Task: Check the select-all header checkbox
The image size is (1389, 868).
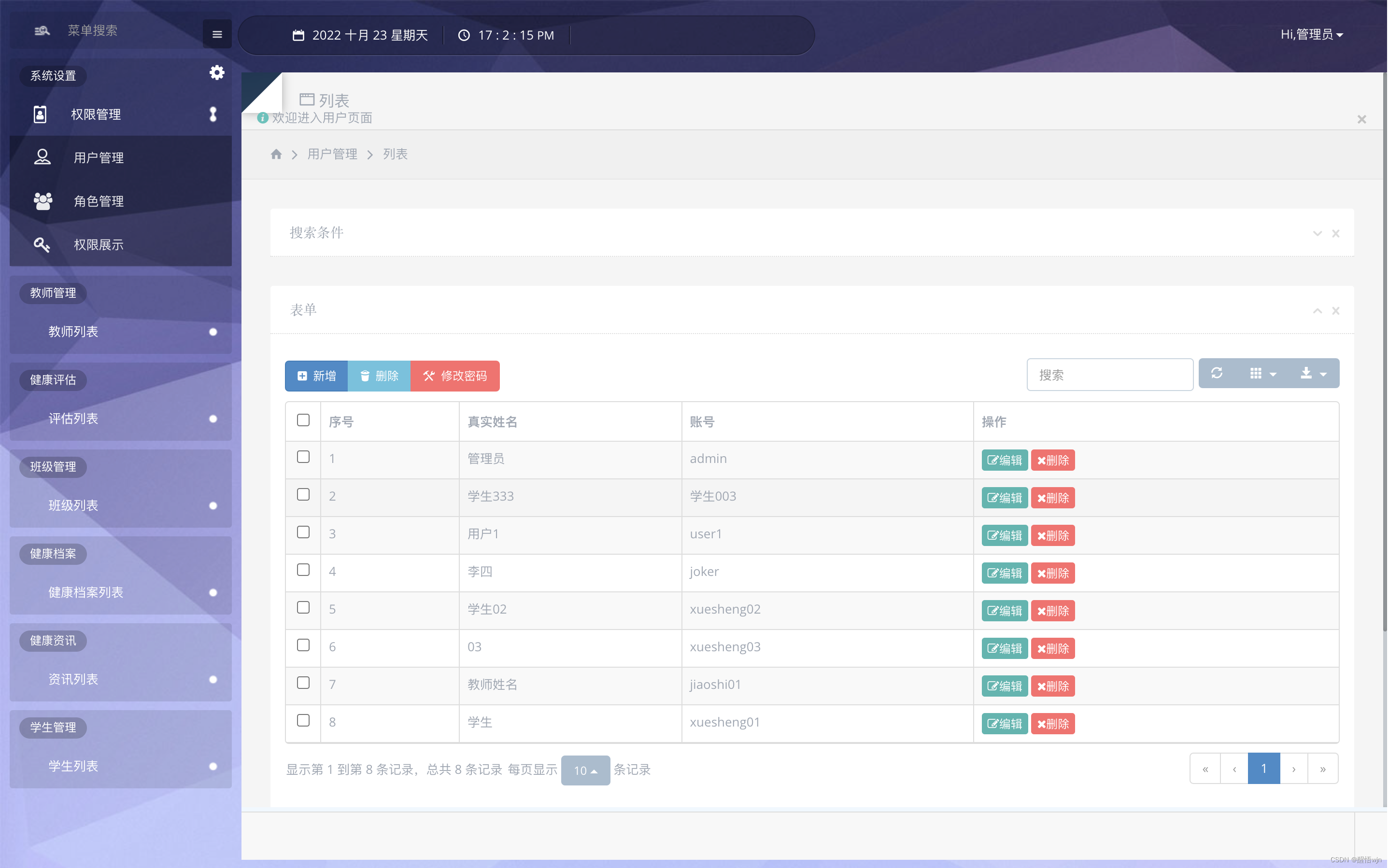Action: (303, 420)
